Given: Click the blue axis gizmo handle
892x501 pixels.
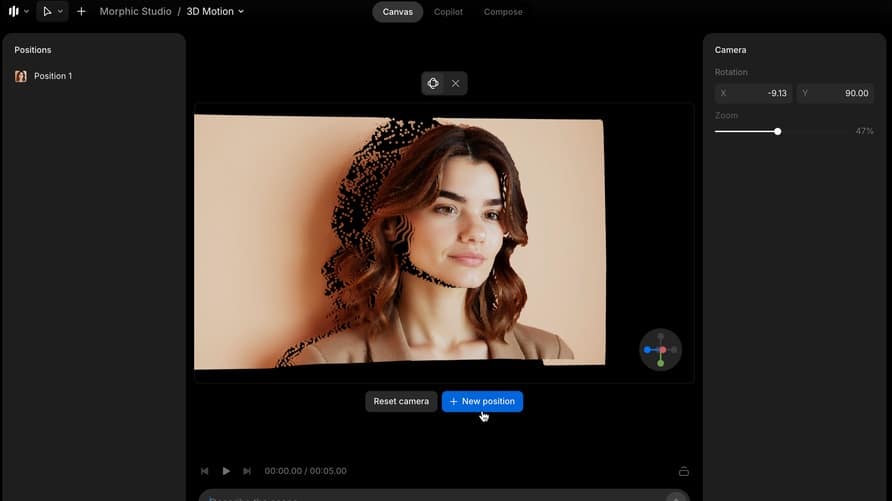Looking at the screenshot, I should pyautogui.click(x=647, y=350).
